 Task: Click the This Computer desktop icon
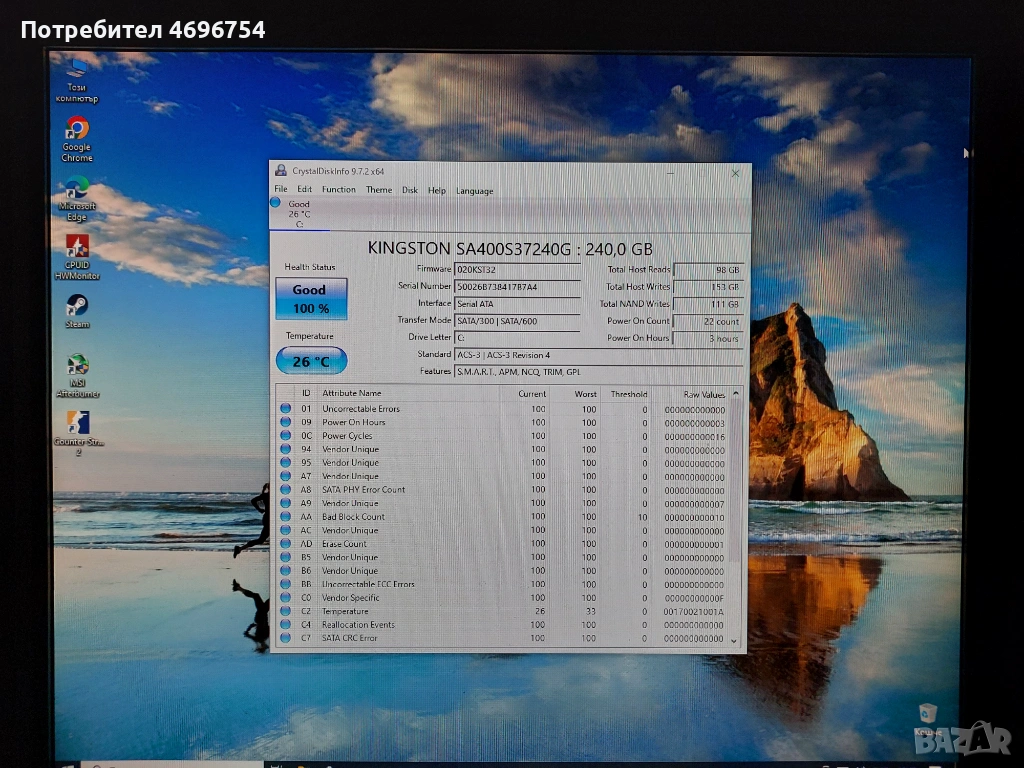point(77,70)
